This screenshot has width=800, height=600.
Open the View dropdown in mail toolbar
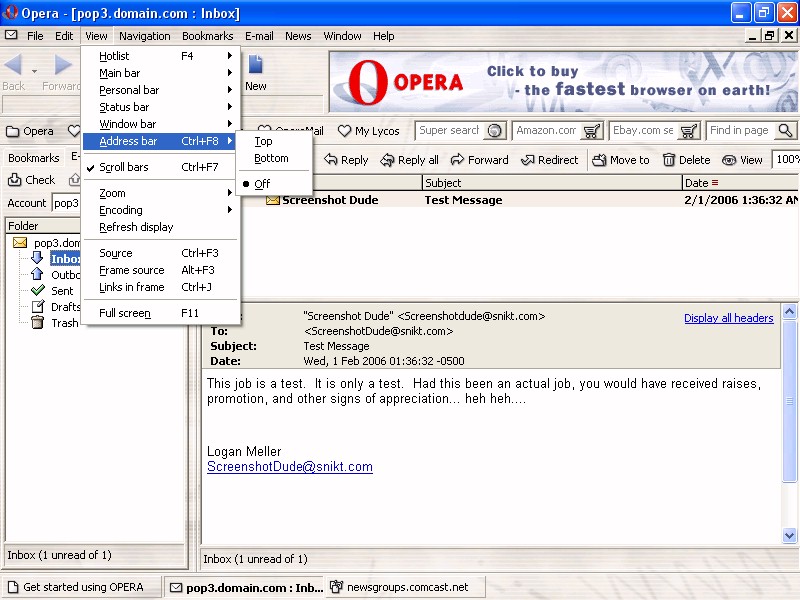click(742, 160)
